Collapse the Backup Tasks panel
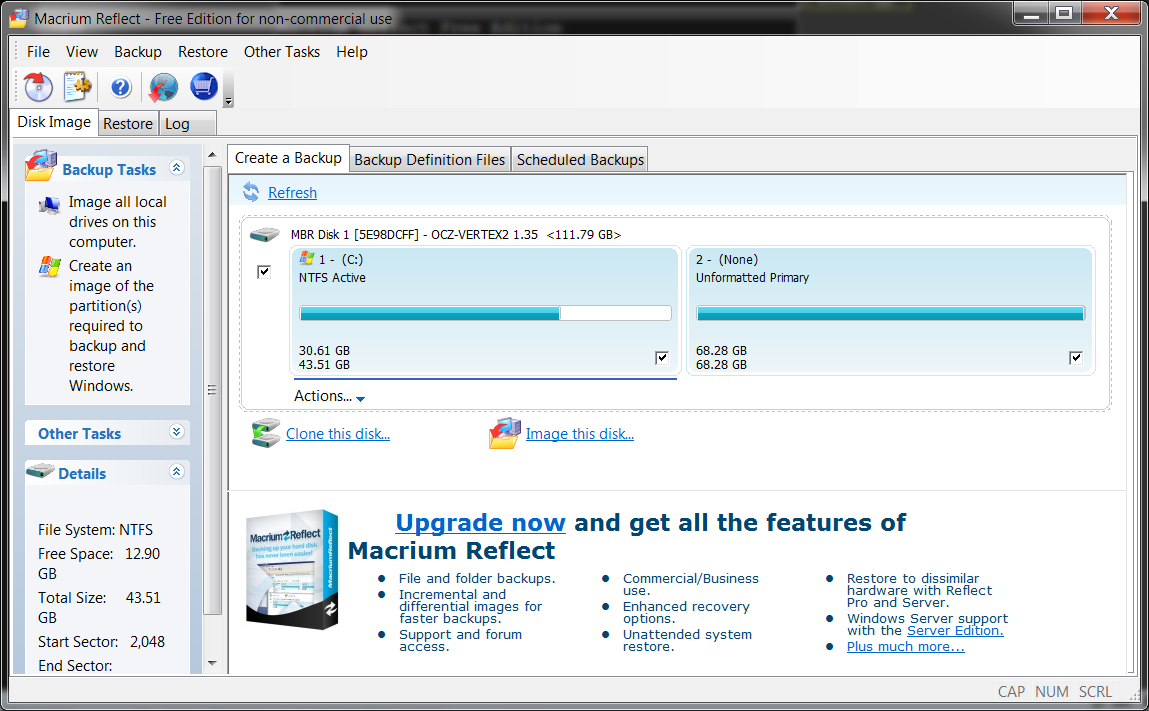The image size is (1149, 711). (x=177, y=168)
